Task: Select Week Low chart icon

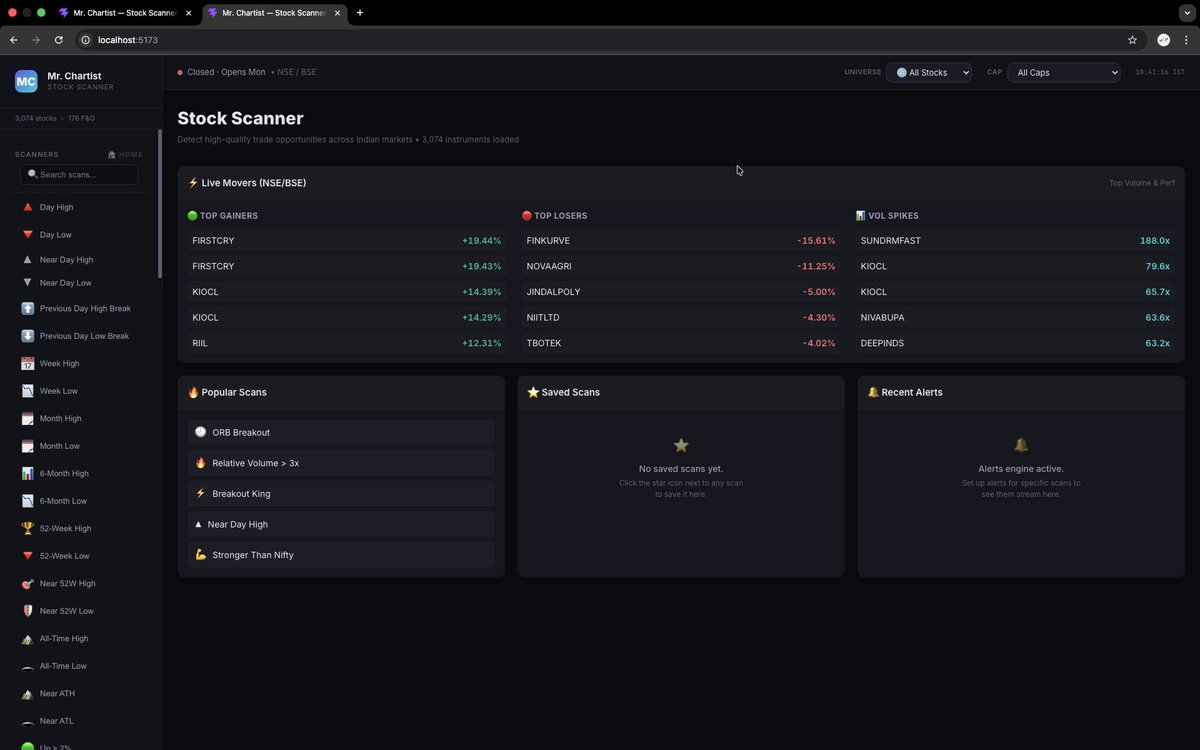Action: (28, 391)
